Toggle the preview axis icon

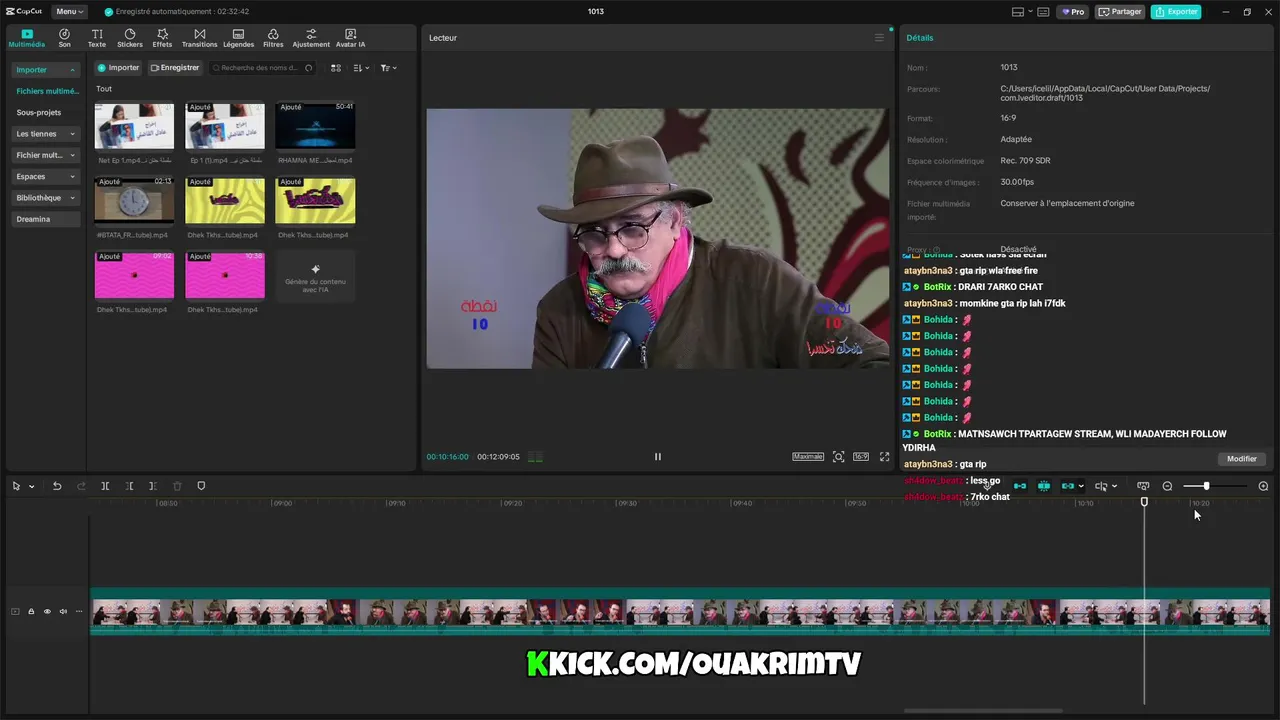(x=1101, y=487)
